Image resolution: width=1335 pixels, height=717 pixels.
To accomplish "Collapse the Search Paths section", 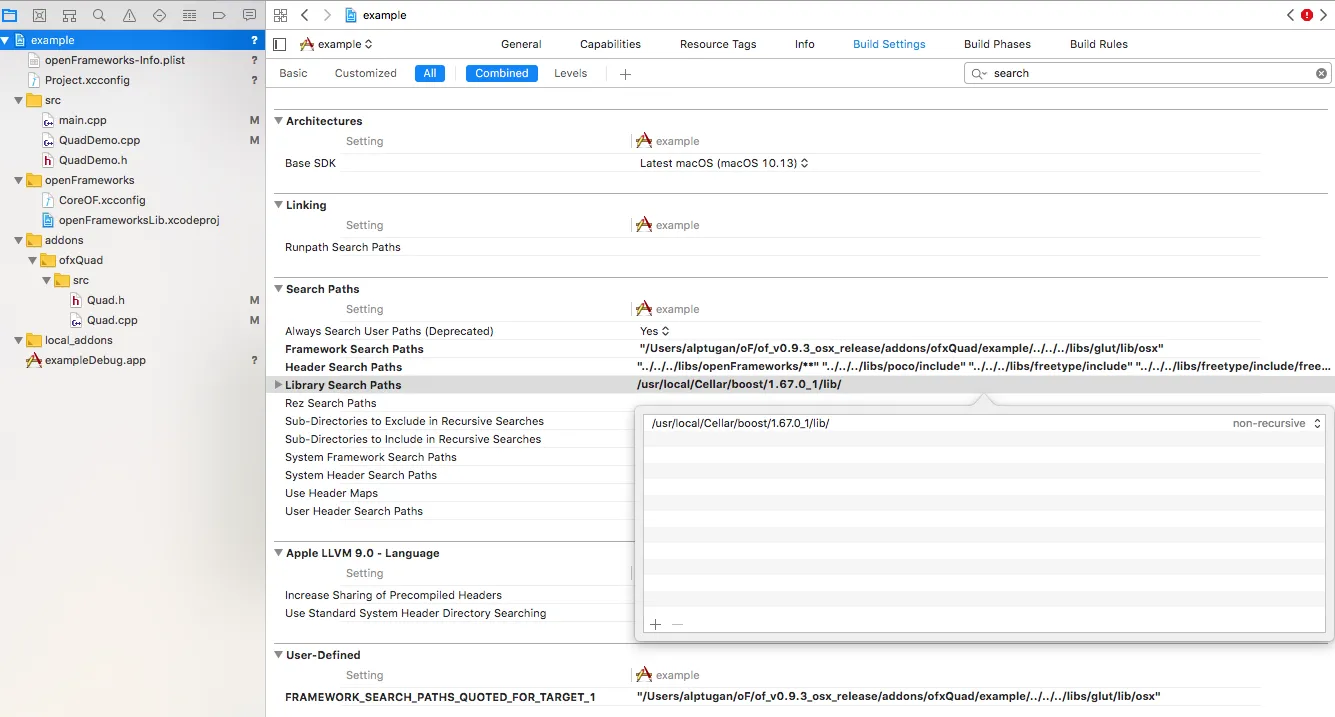I will [x=279, y=289].
